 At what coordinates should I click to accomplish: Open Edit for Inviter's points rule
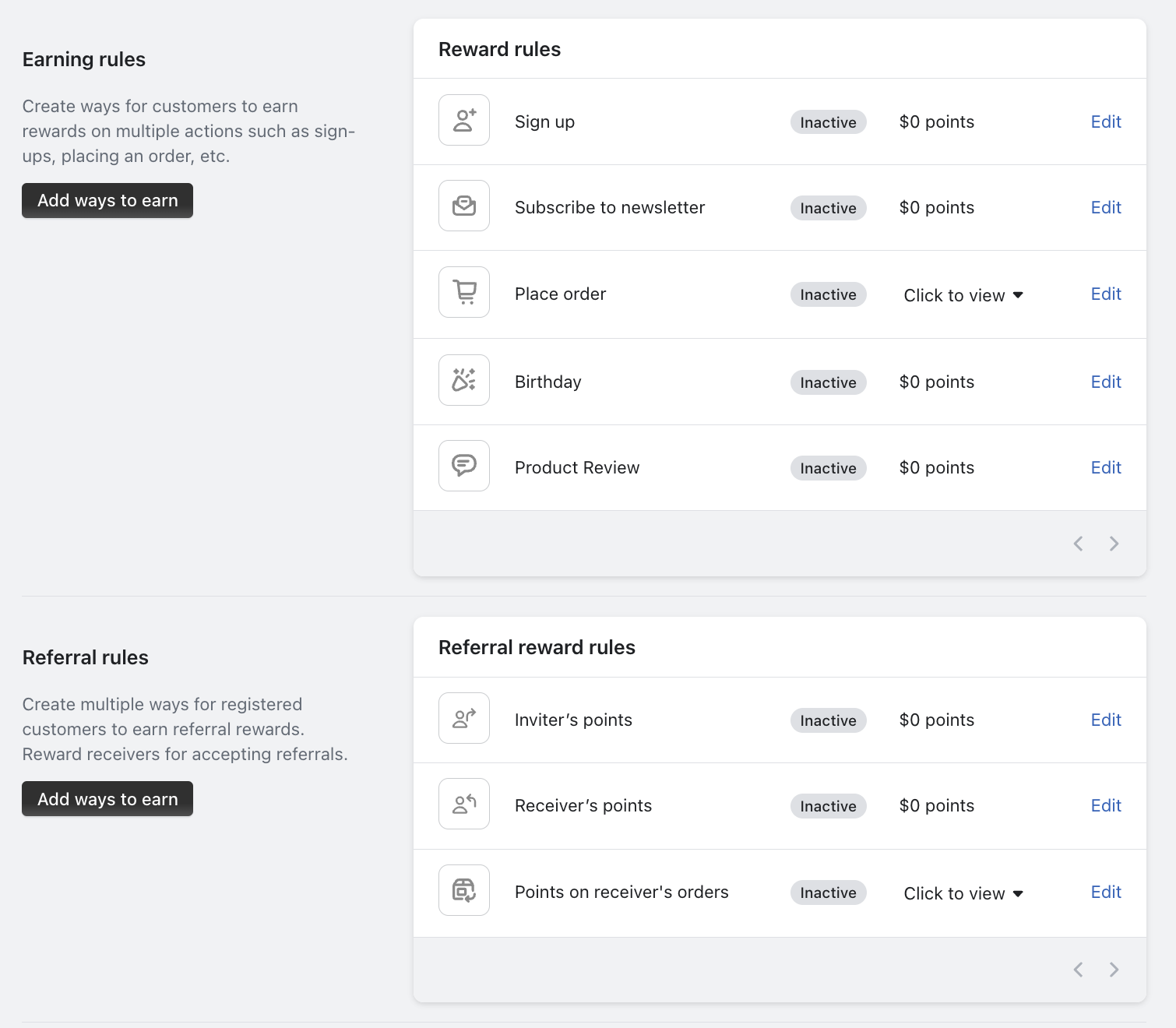coord(1106,720)
